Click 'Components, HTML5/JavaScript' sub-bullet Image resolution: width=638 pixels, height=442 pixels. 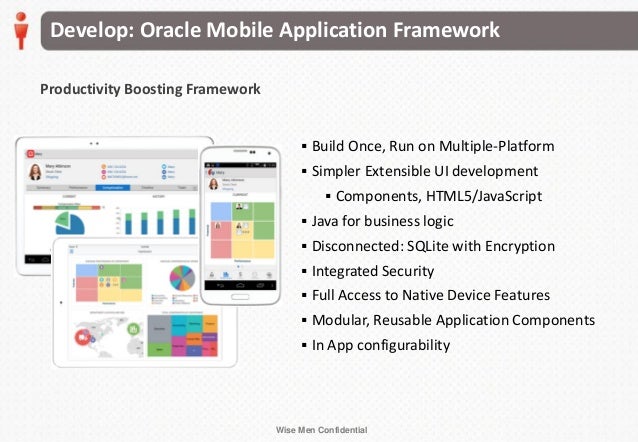(x=439, y=197)
